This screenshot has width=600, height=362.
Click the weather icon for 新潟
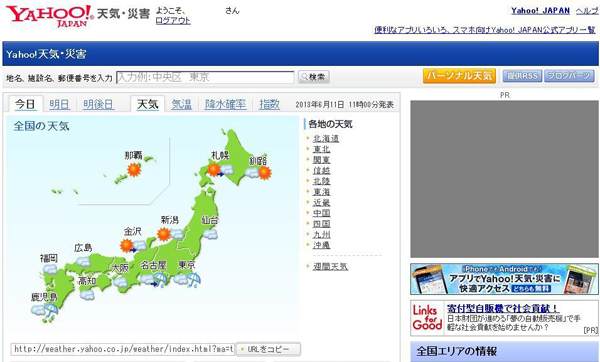pos(170,234)
